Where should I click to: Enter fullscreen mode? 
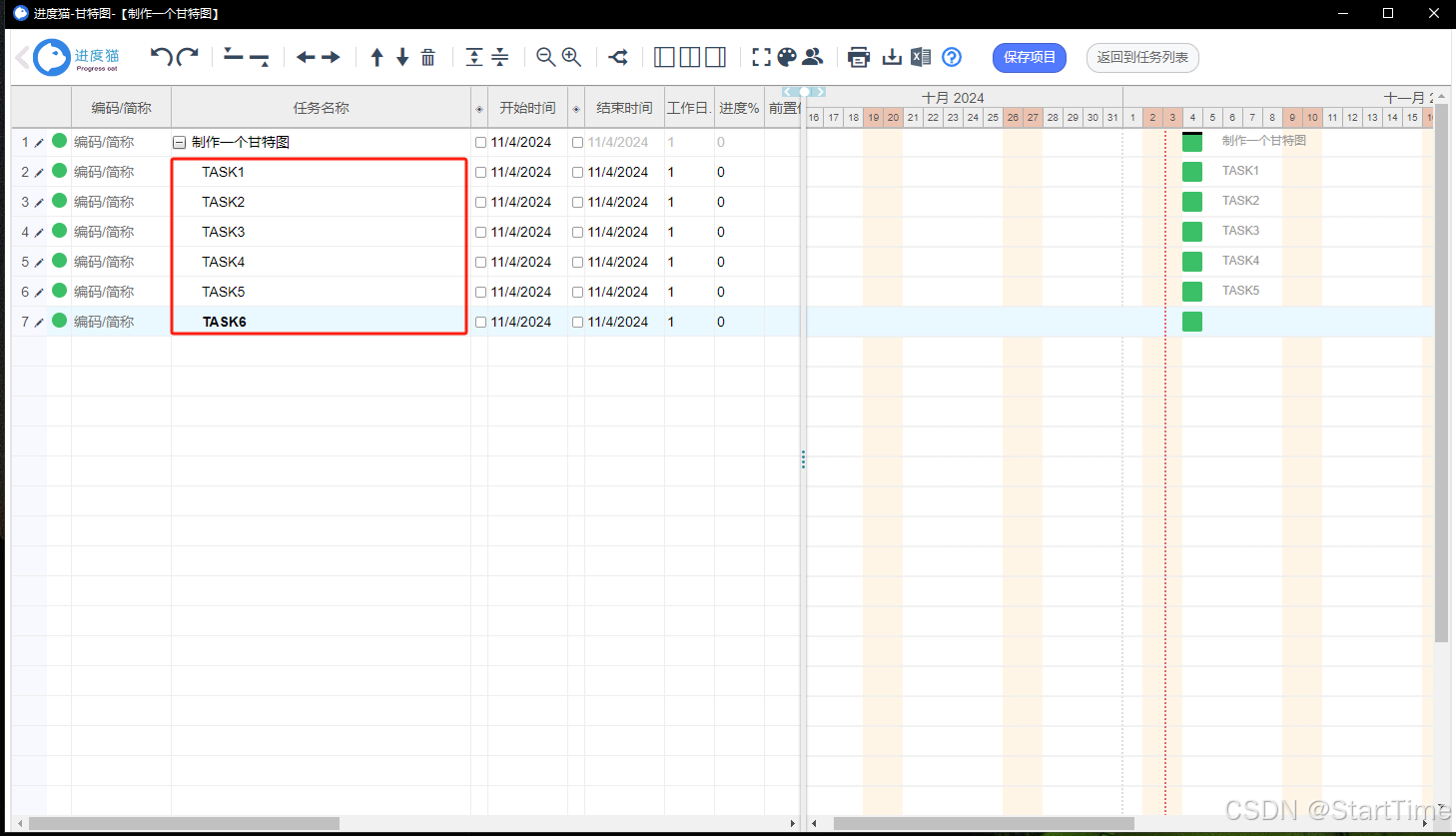point(761,57)
